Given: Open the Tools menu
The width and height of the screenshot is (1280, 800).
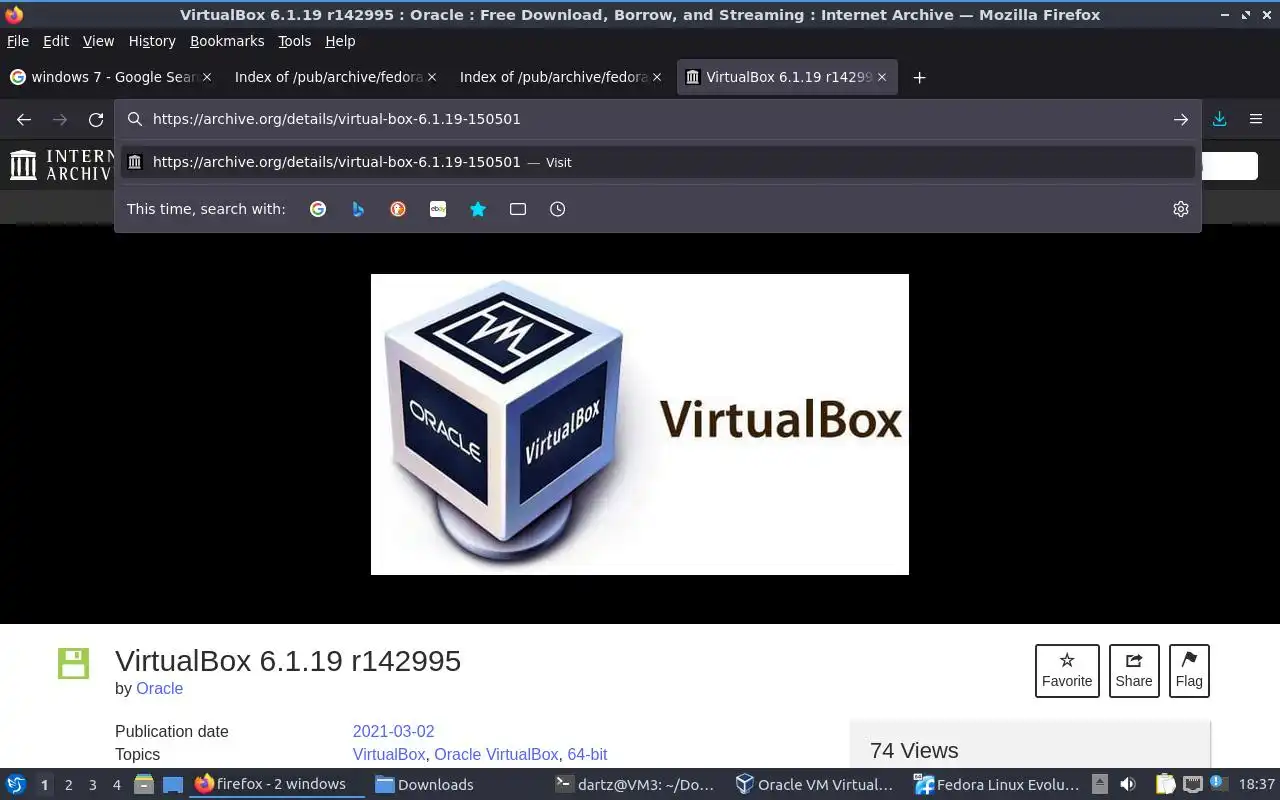Looking at the screenshot, I should pos(295,41).
